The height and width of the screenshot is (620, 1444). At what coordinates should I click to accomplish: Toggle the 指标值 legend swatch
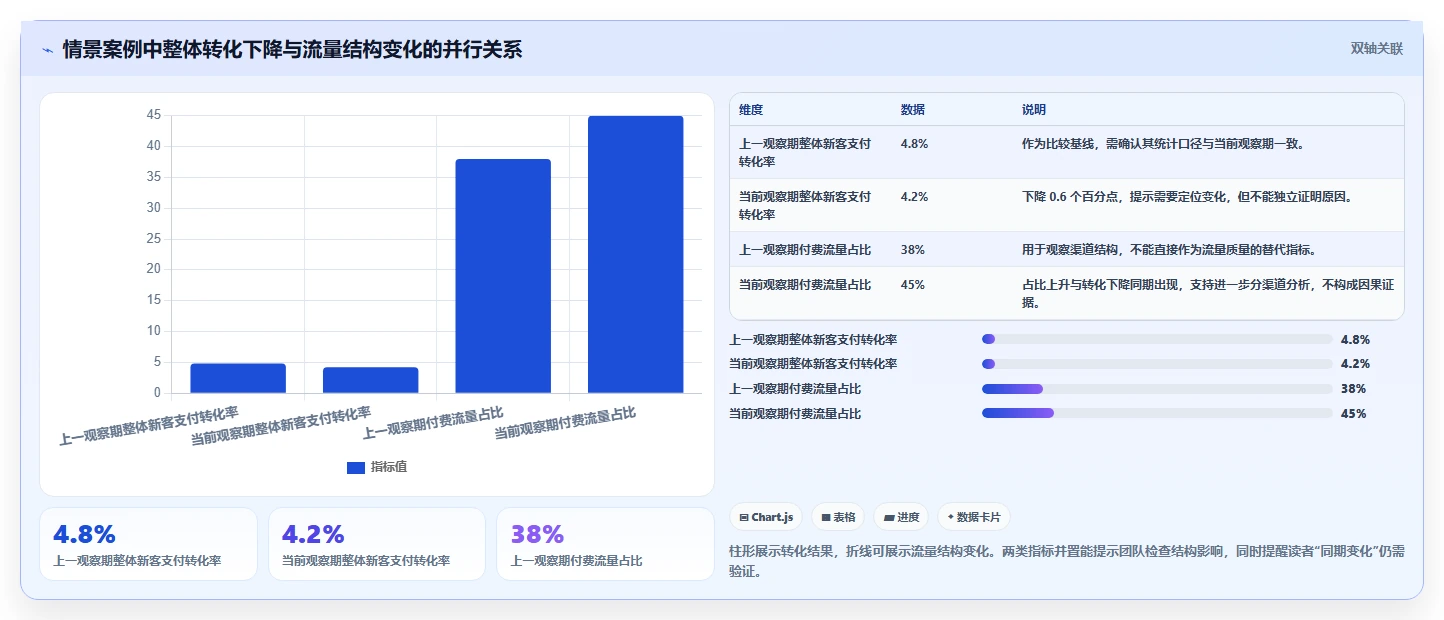(356, 467)
